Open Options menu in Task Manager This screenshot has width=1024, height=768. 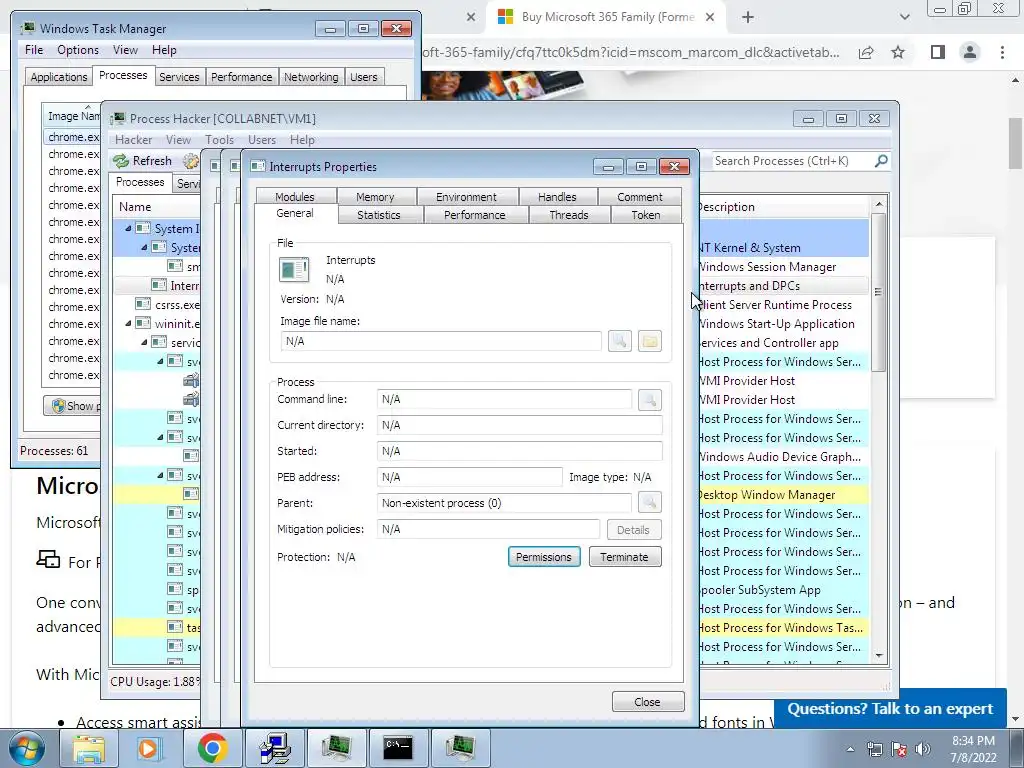coord(78,50)
